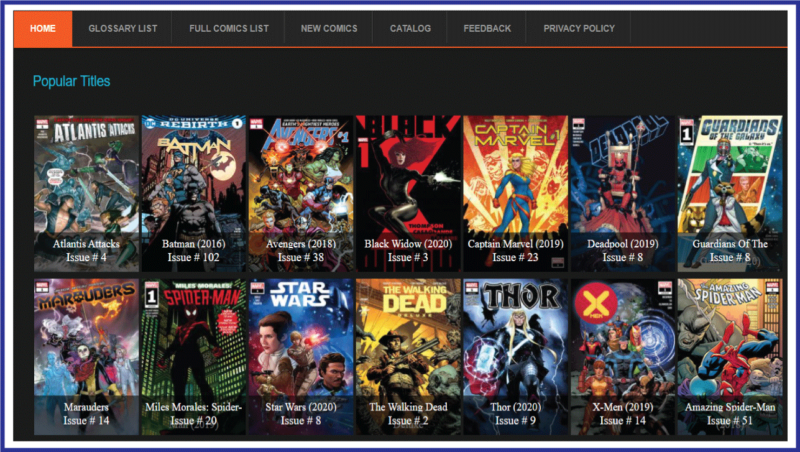This screenshot has width=800, height=452.
Task: Click 'X-Men (2019)' title text
Action: point(622,407)
